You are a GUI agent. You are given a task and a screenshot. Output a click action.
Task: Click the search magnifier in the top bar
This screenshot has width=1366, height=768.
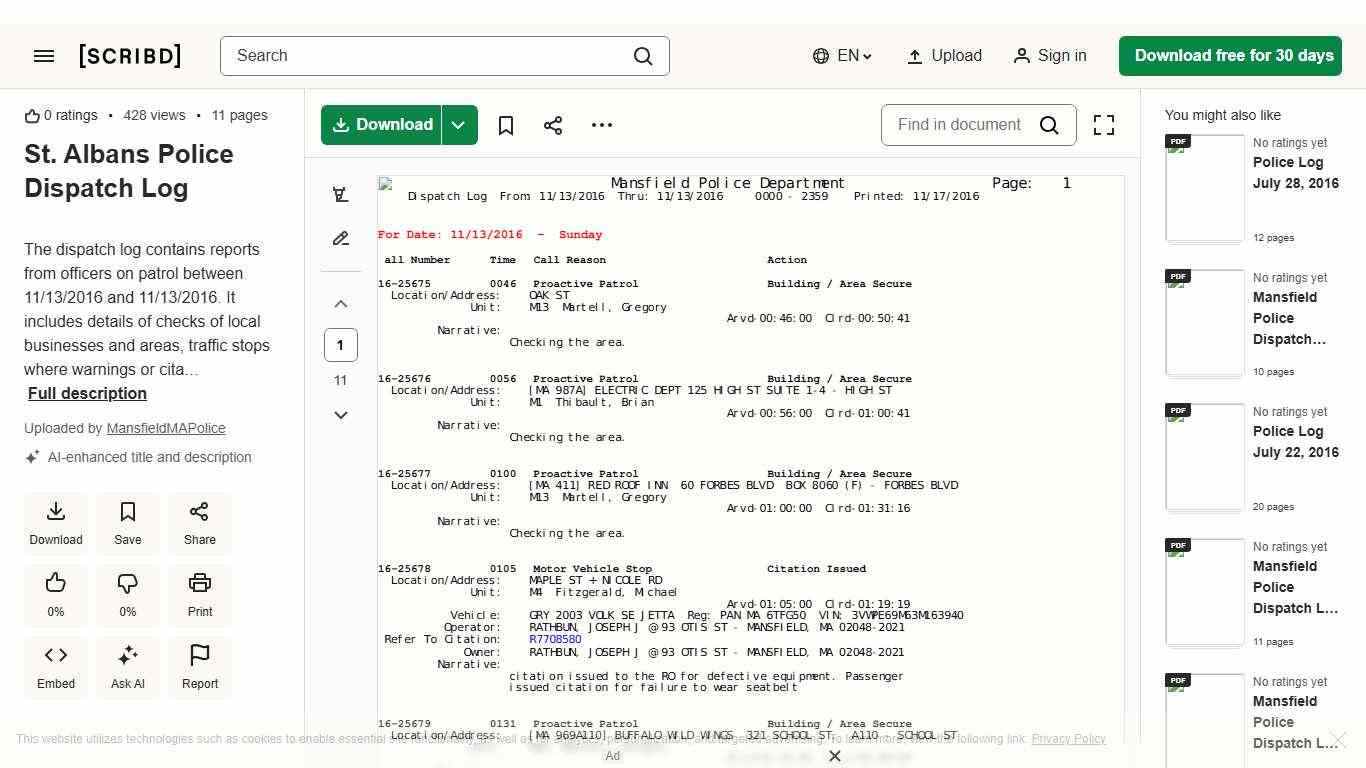click(x=643, y=56)
